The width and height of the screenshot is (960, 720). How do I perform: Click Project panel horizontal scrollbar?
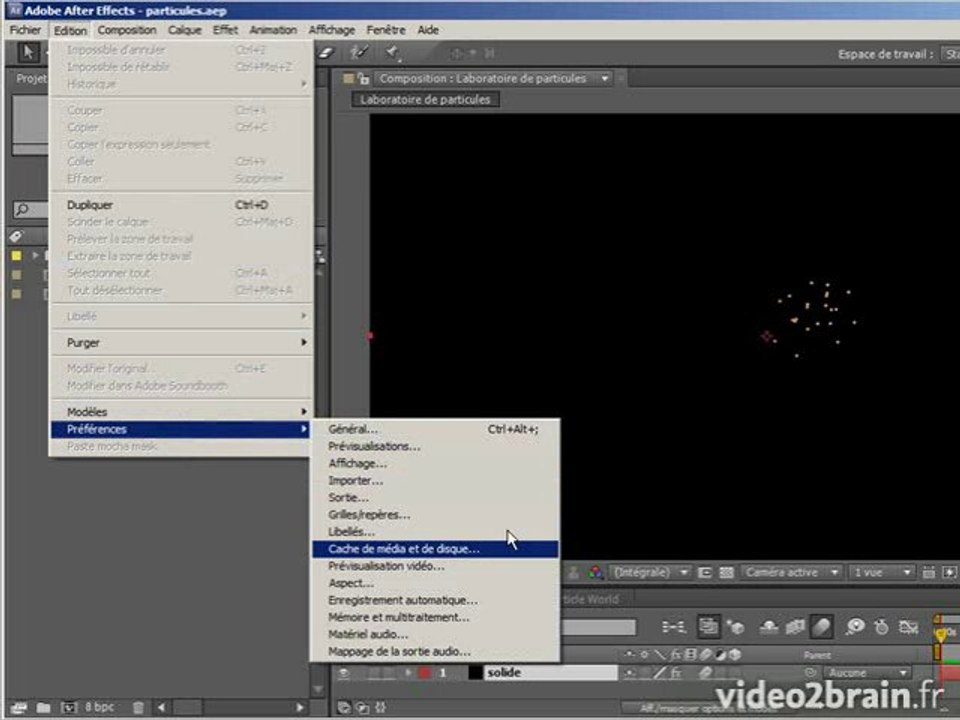click(x=230, y=707)
